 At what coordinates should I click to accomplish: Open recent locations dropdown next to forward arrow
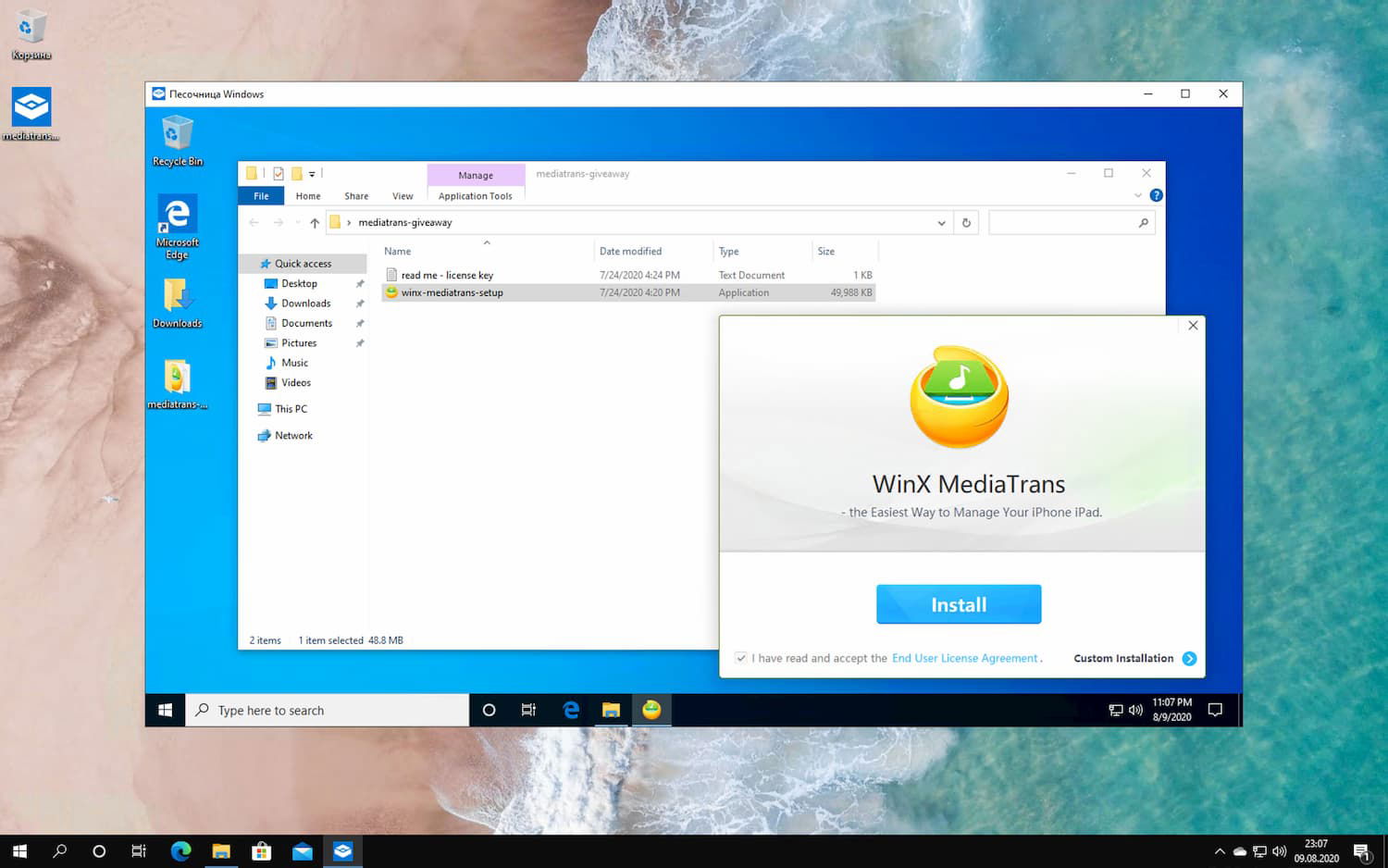297,222
